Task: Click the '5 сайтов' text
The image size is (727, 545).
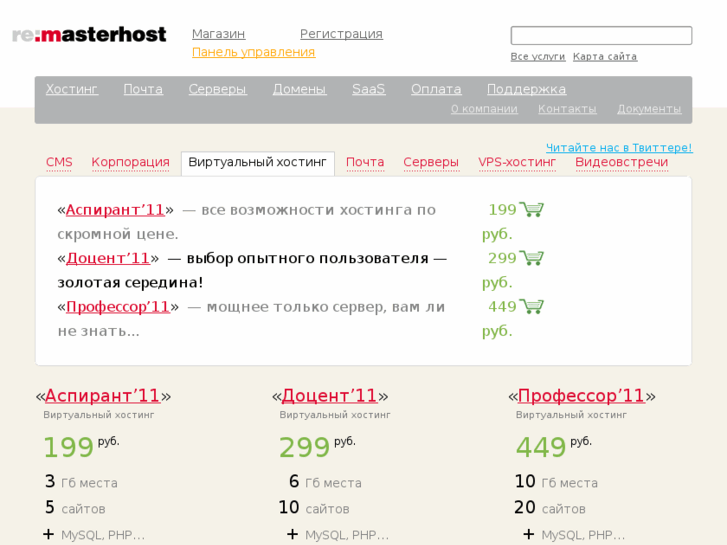Action: tap(75, 508)
